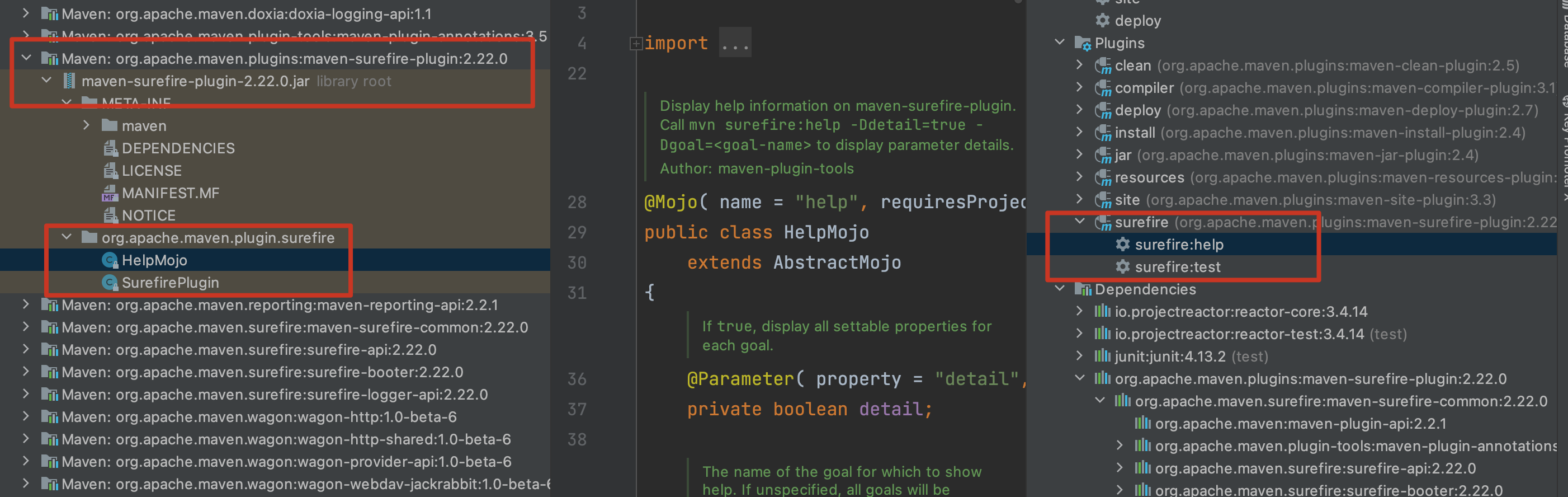The image size is (1568, 497).
Task: Click the HelpMojo class icon
Action: click(x=110, y=261)
